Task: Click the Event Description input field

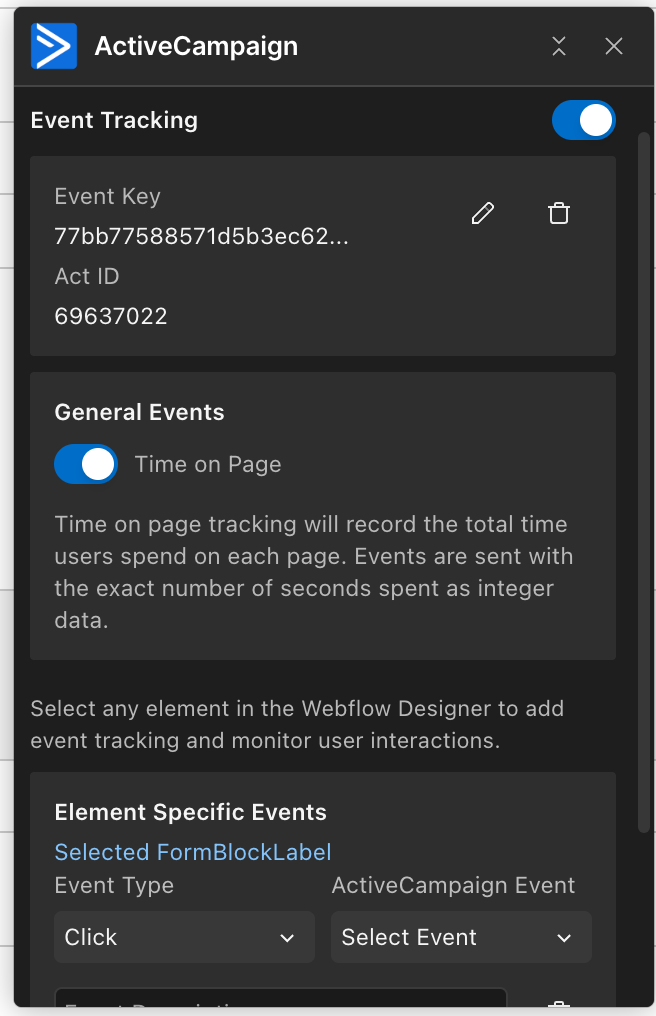Action: tap(280, 1007)
